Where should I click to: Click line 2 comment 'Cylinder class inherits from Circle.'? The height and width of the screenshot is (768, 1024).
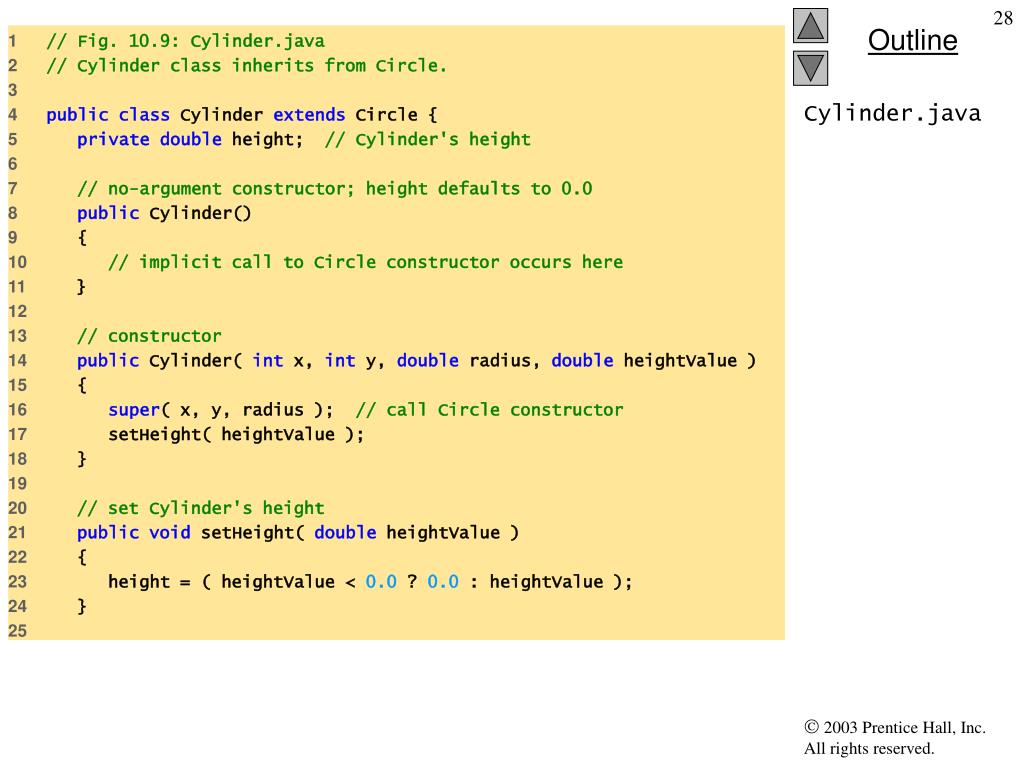pyautogui.click(x=246, y=66)
